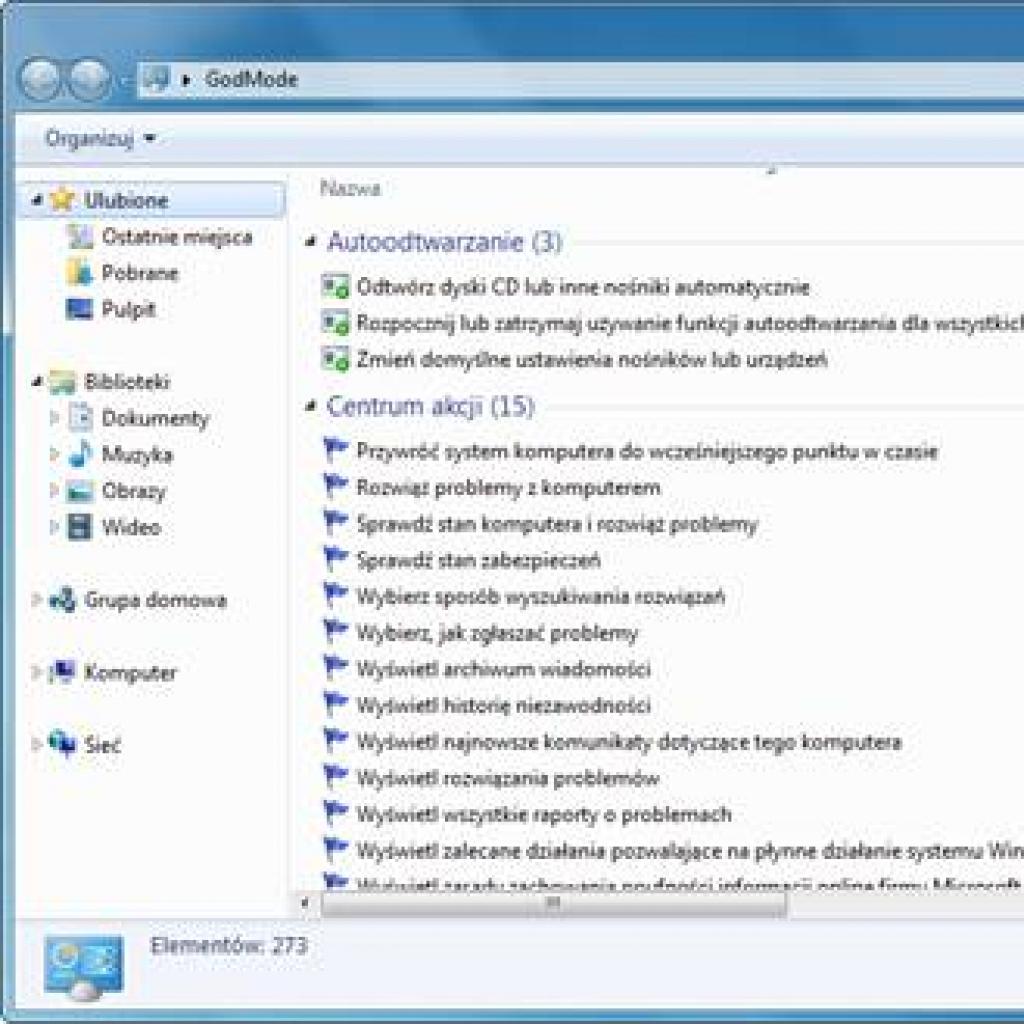Click the breadcrumb arrow before GodMode
1024x1024 pixels.
tap(186, 80)
